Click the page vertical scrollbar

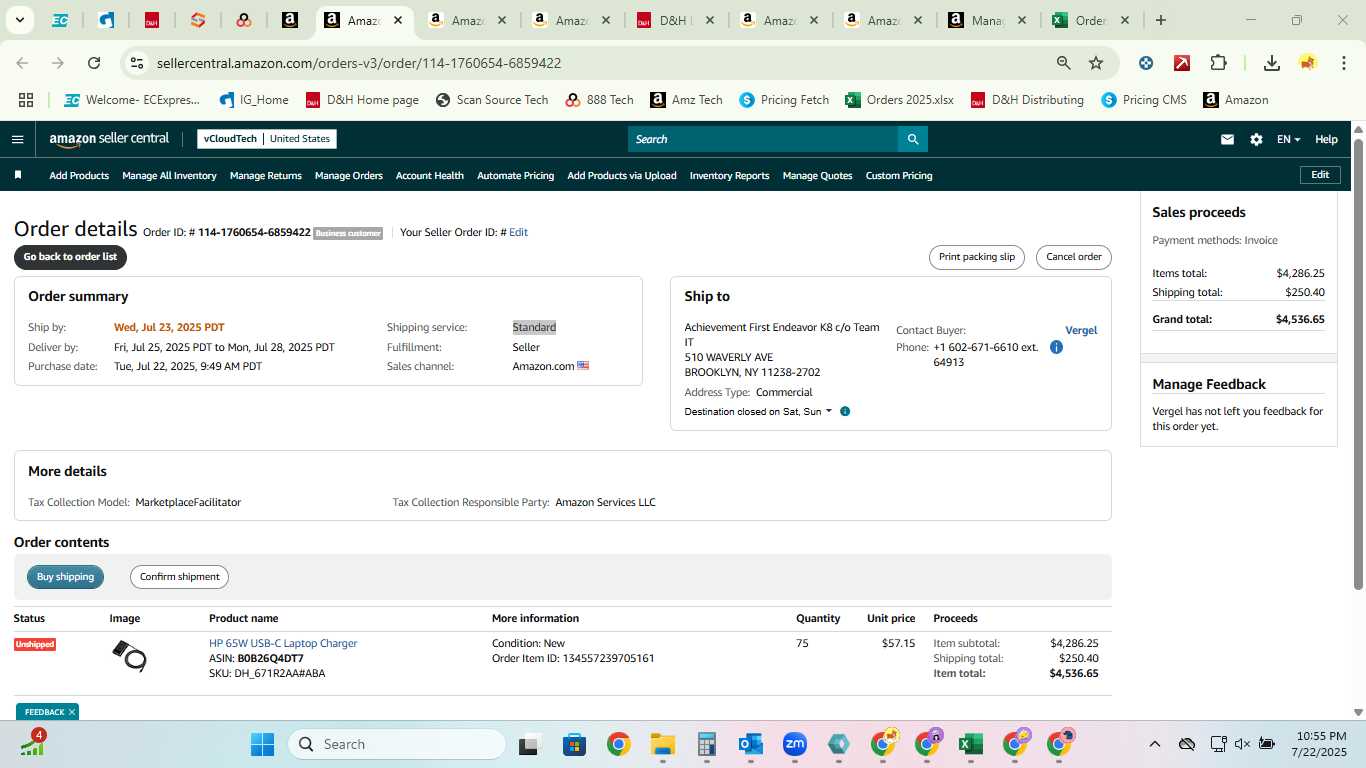[1358, 364]
